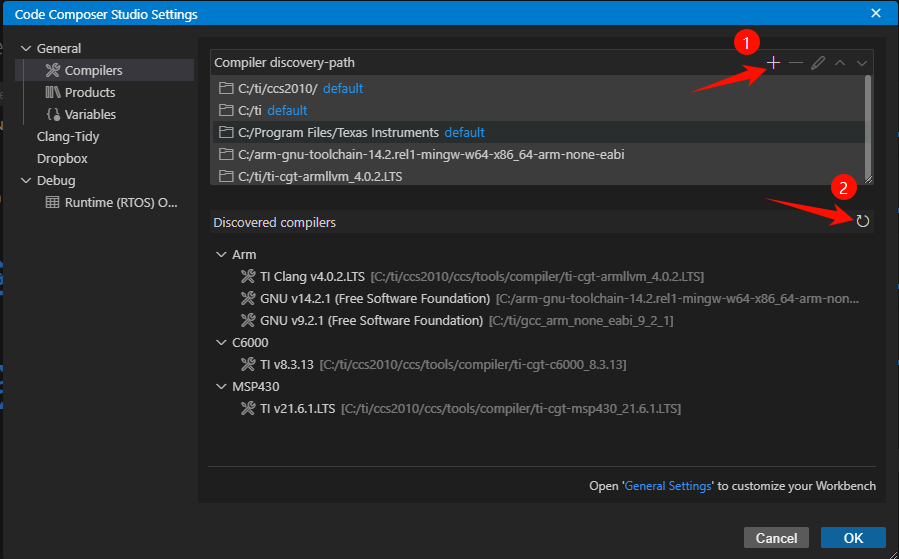
Task: Collapse the General settings group
Action: [x=25, y=48]
